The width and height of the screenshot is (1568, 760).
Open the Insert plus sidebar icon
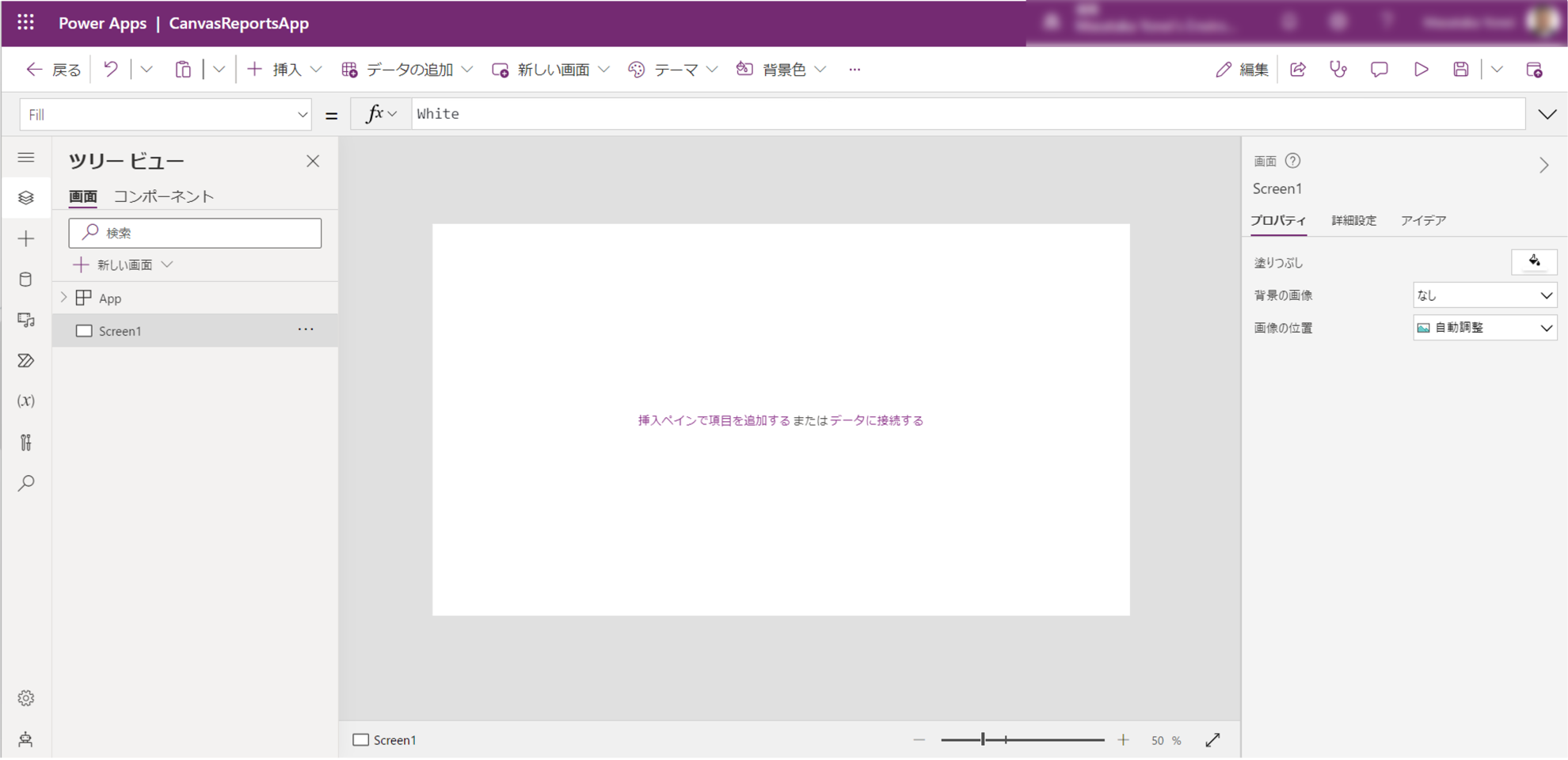26,238
